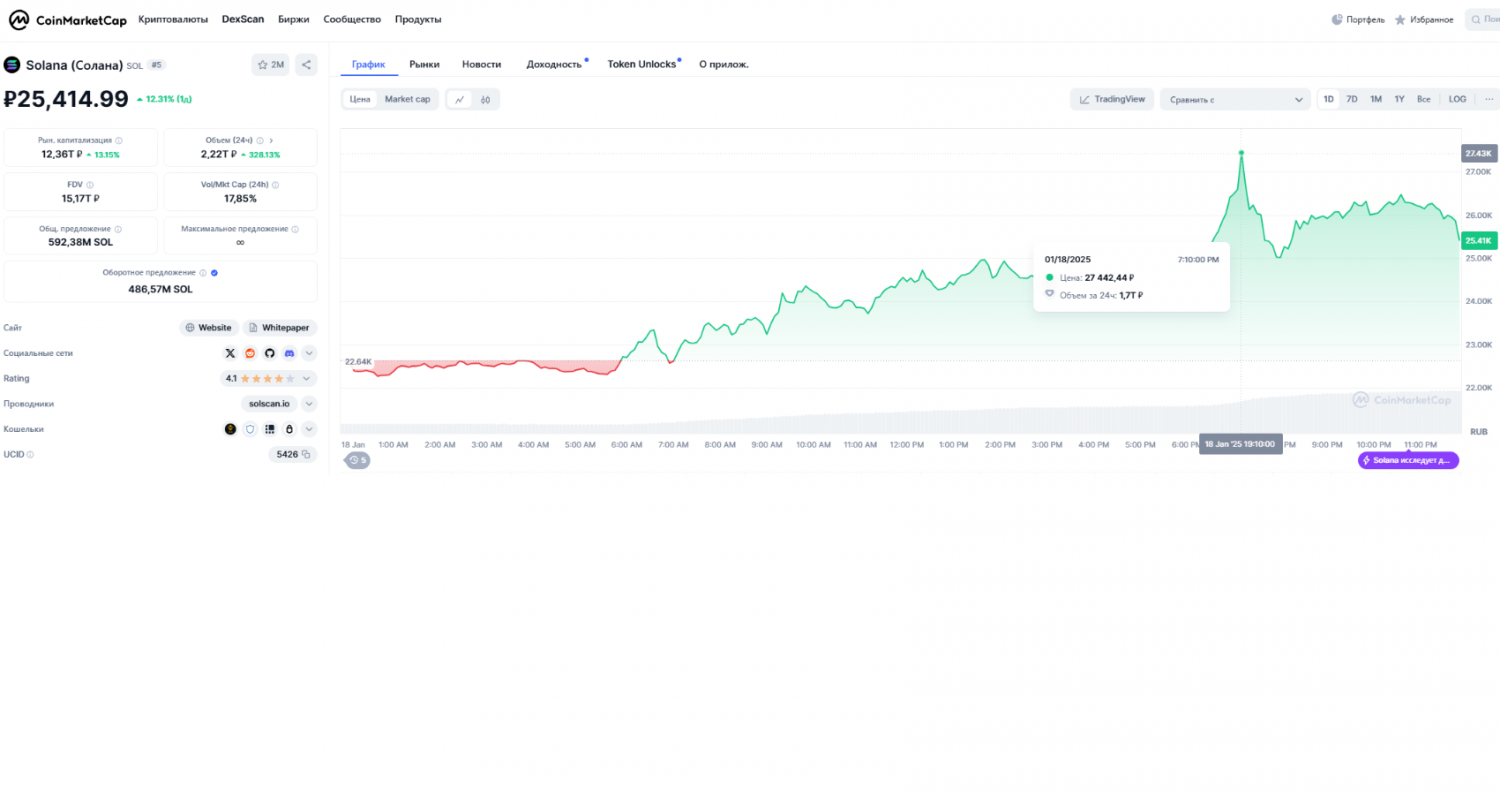The image size is (1500, 795).
Task: Click the TradingView button
Action: (1112, 99)
